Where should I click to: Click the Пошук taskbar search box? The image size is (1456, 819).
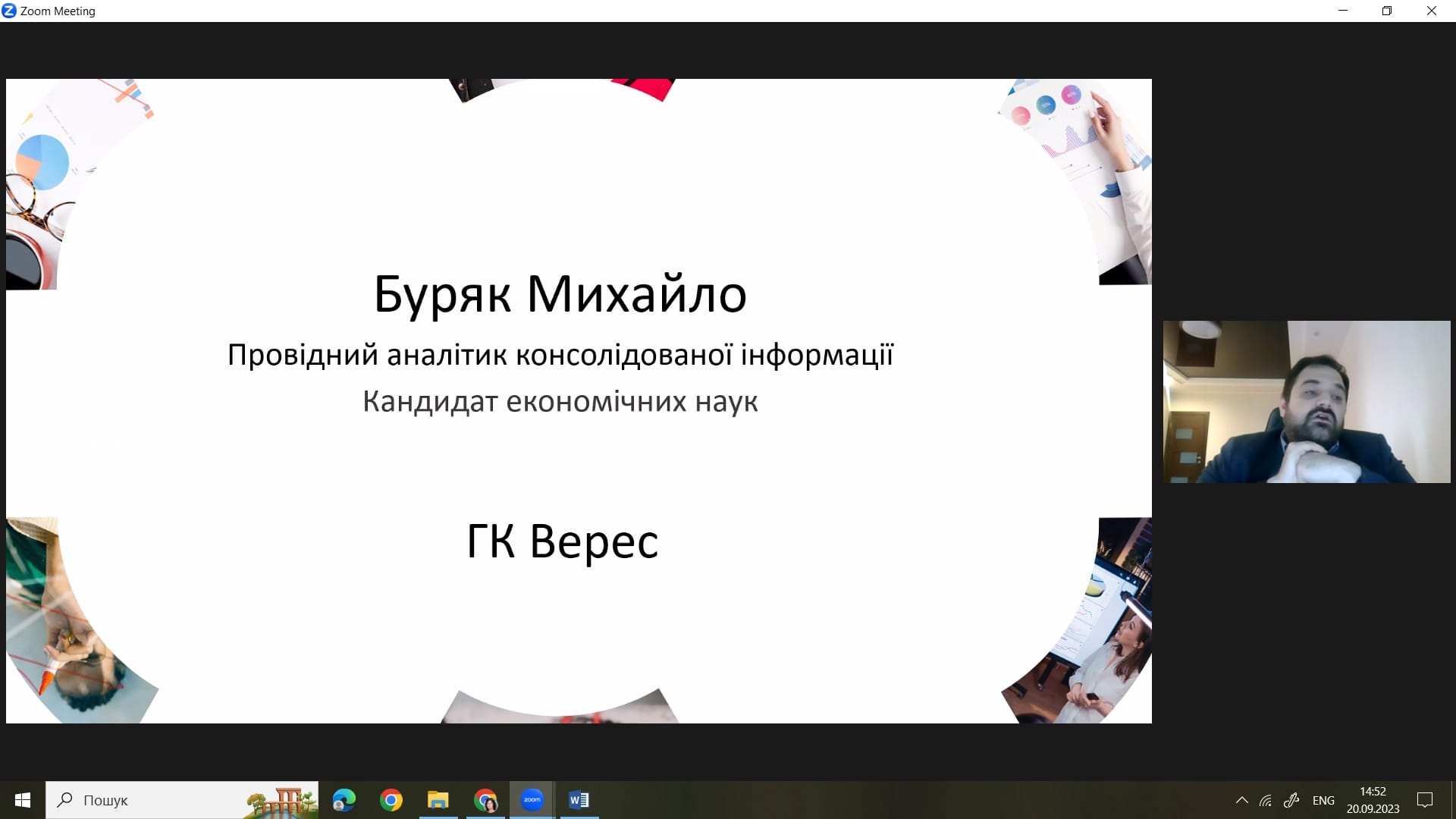tap(182, 800)
